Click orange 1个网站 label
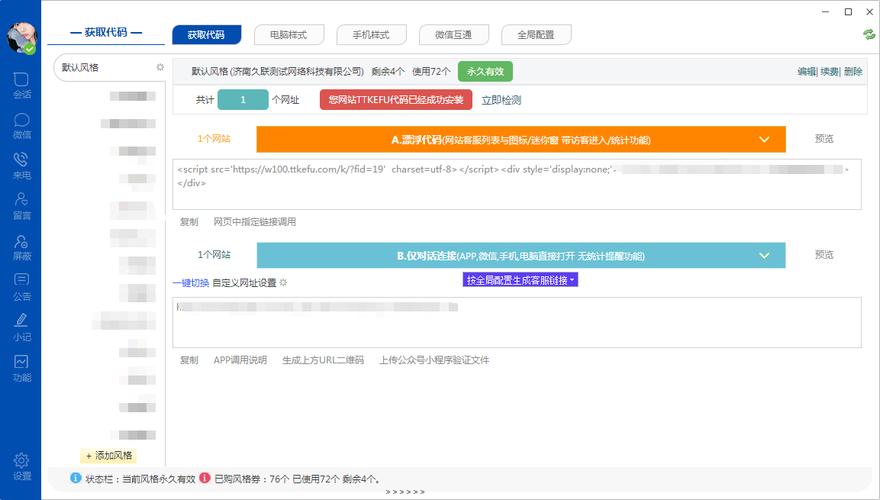 214,139
